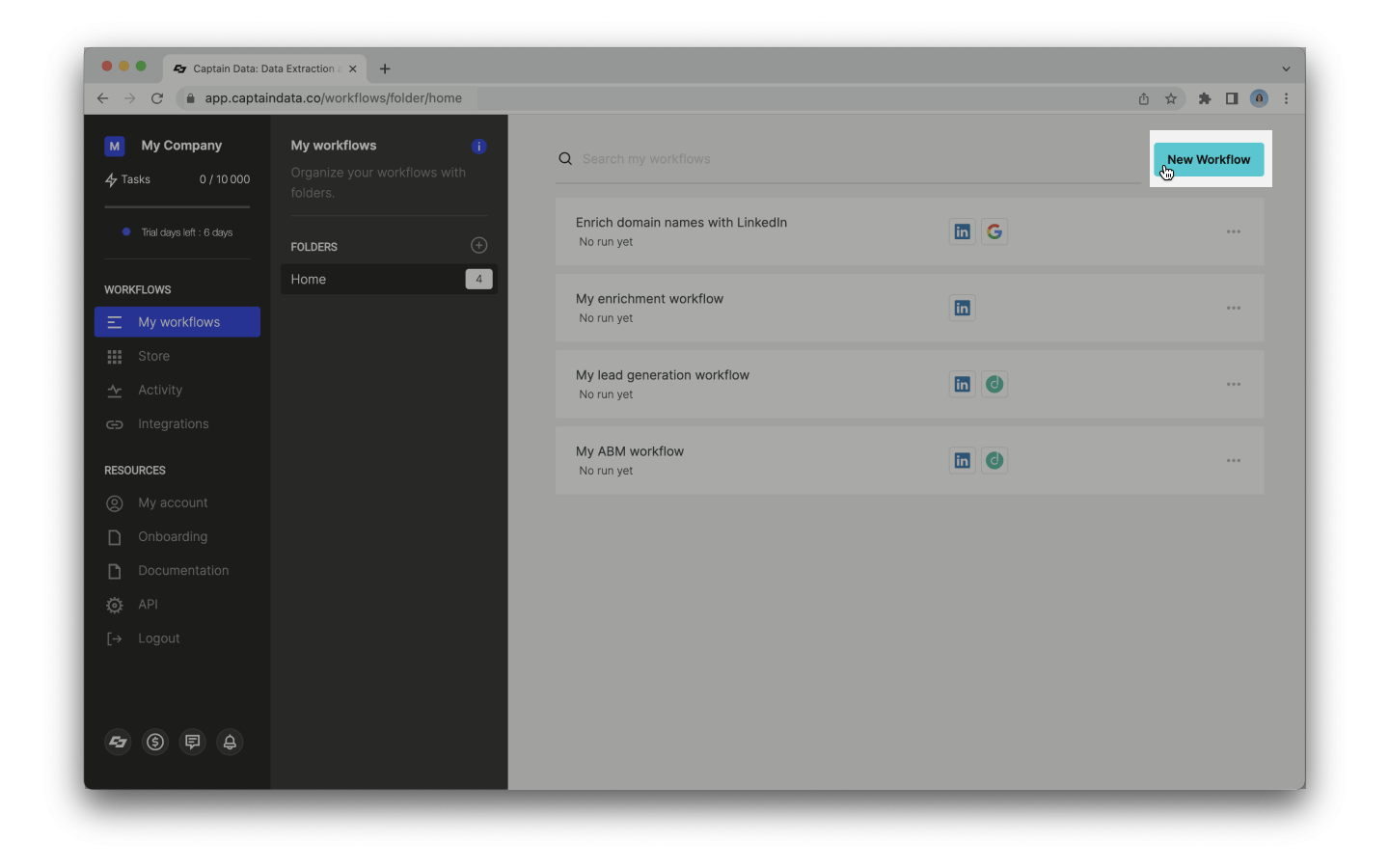The height and width of the screenshot is (868, 1389).
Task: Click the search magnifier icon
Action: pyautogui.click(x=565, y=159)
